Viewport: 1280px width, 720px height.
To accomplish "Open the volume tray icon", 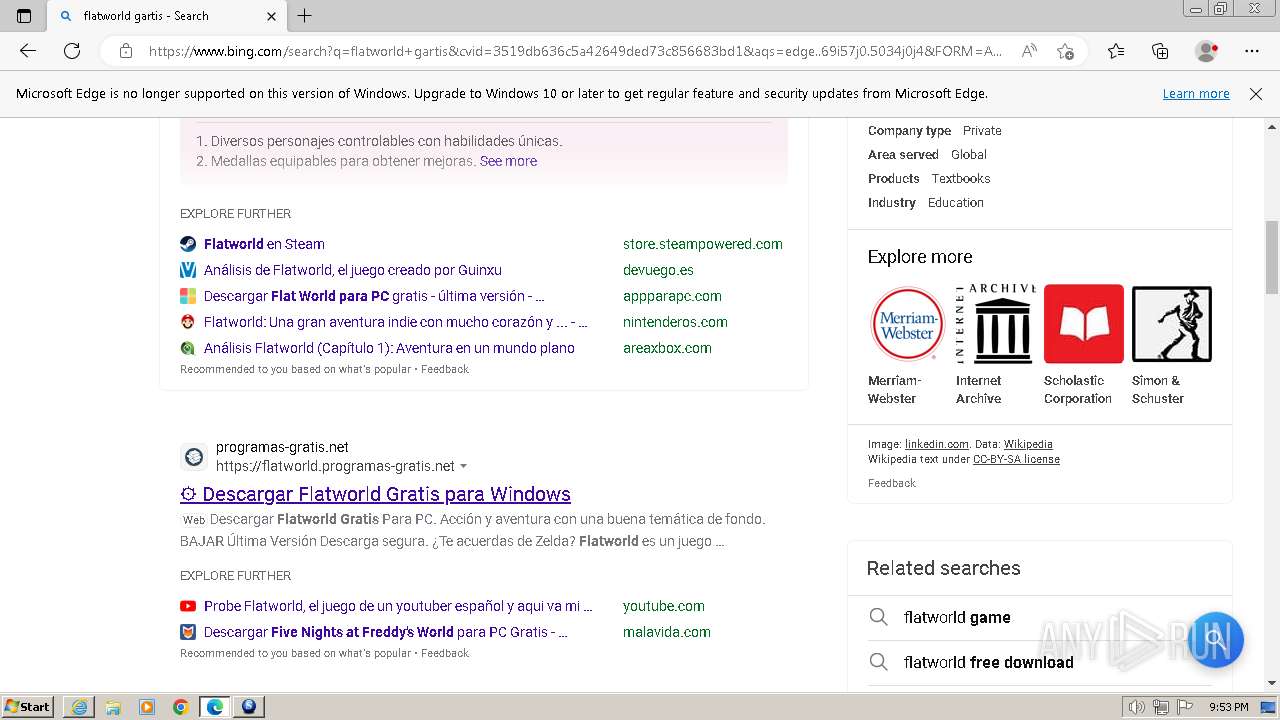I will tap(1136, 707).
